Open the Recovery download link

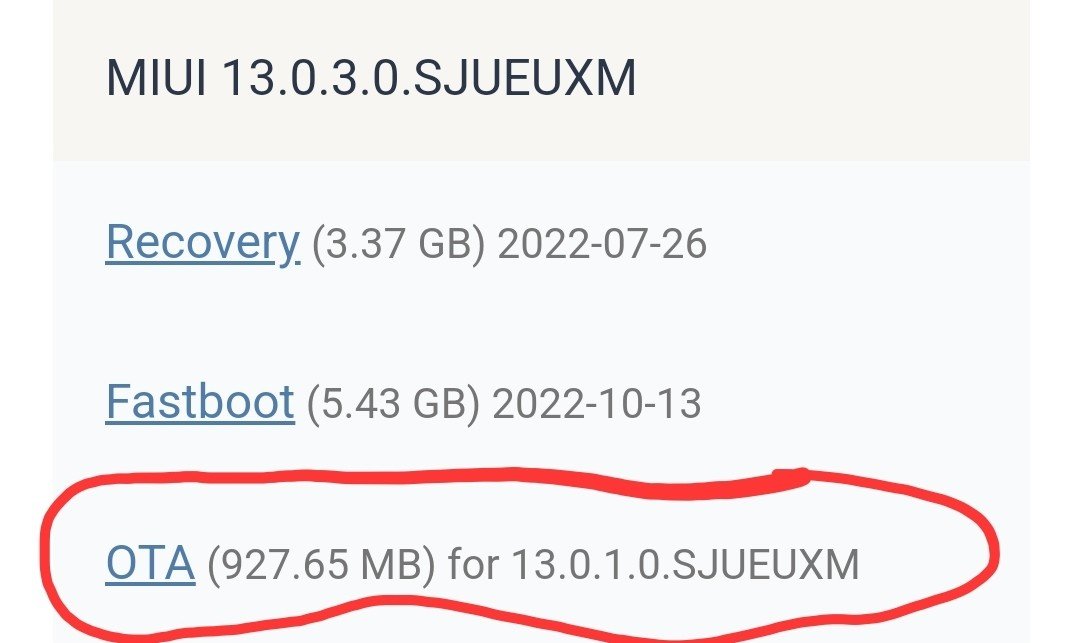[x=202, y=243]
